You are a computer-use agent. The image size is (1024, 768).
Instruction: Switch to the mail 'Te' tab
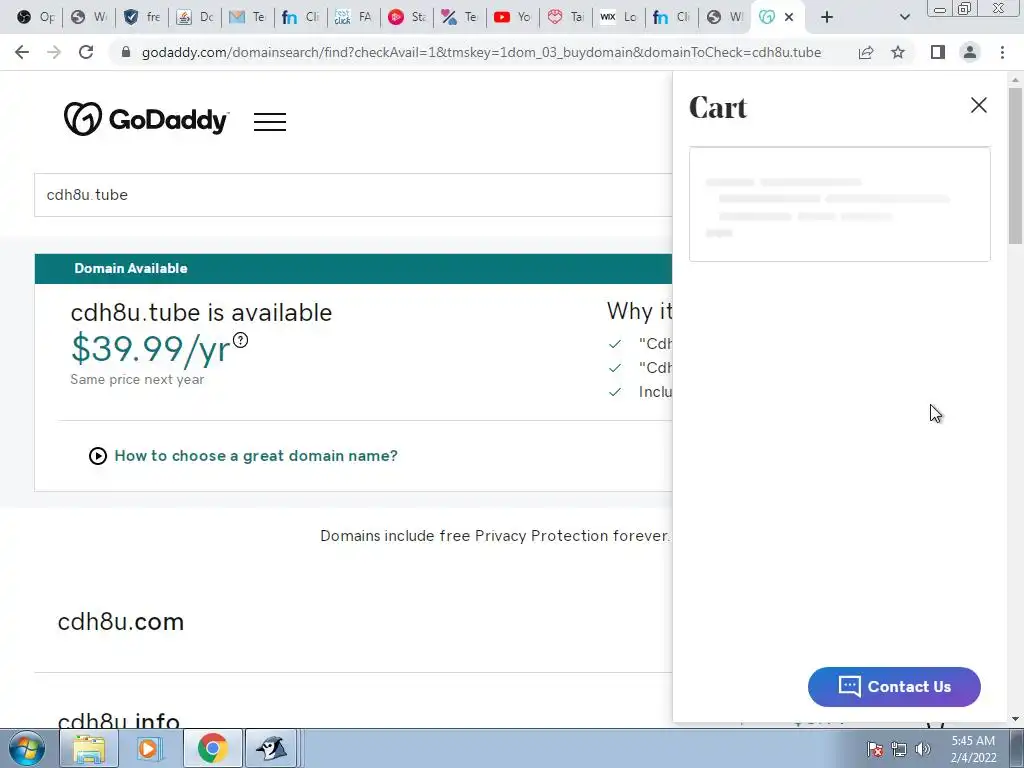pyautogui.click(x=248, y=17)
